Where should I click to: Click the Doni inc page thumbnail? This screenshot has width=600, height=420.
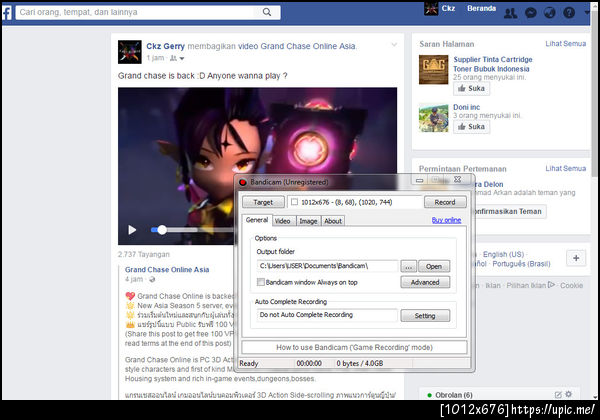point(434,118)
